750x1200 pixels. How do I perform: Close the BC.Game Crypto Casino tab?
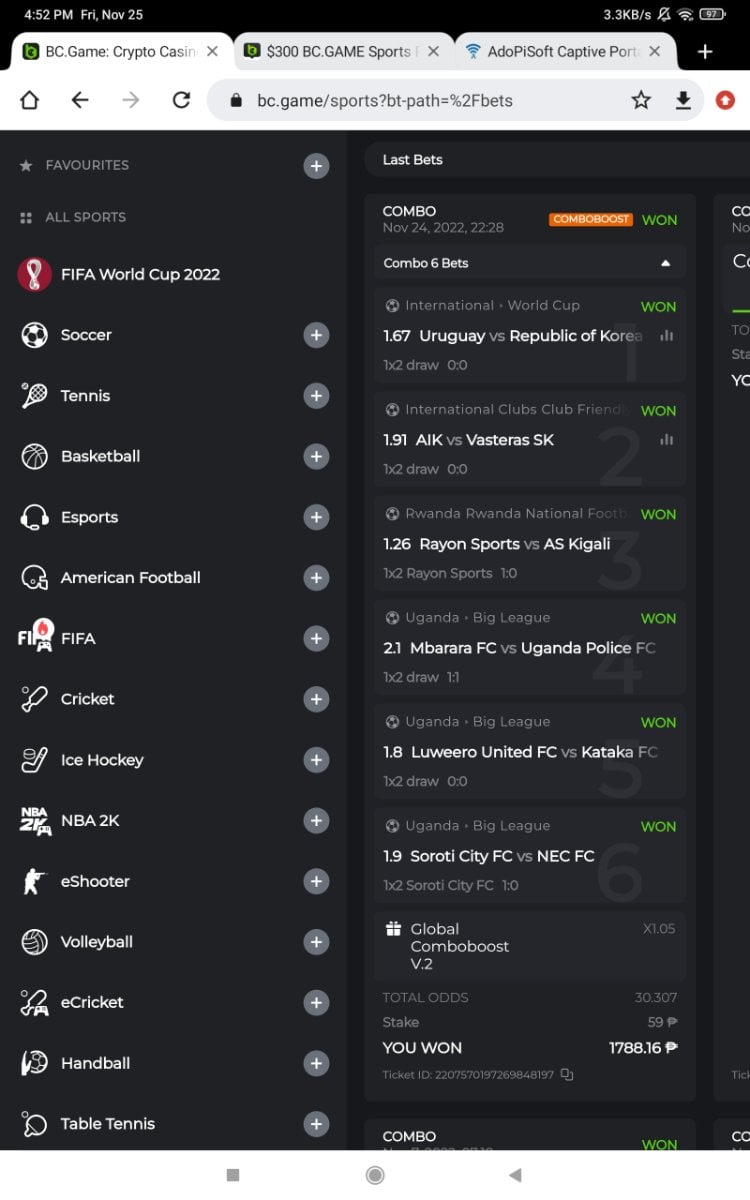212,52
